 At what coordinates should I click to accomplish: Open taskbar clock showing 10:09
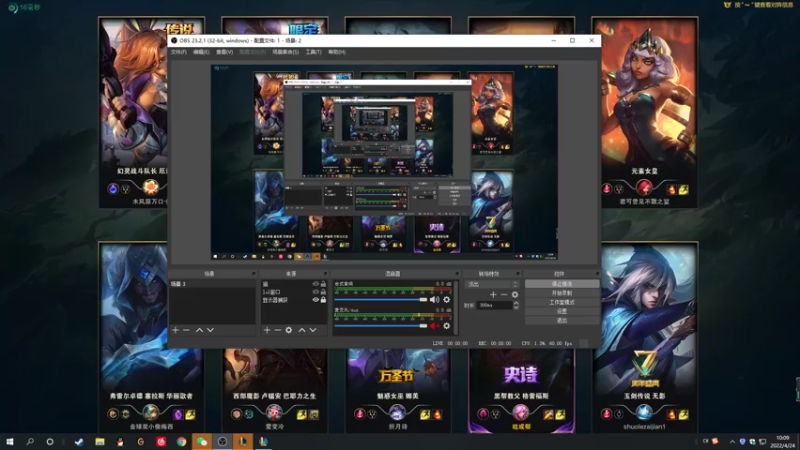783,442
